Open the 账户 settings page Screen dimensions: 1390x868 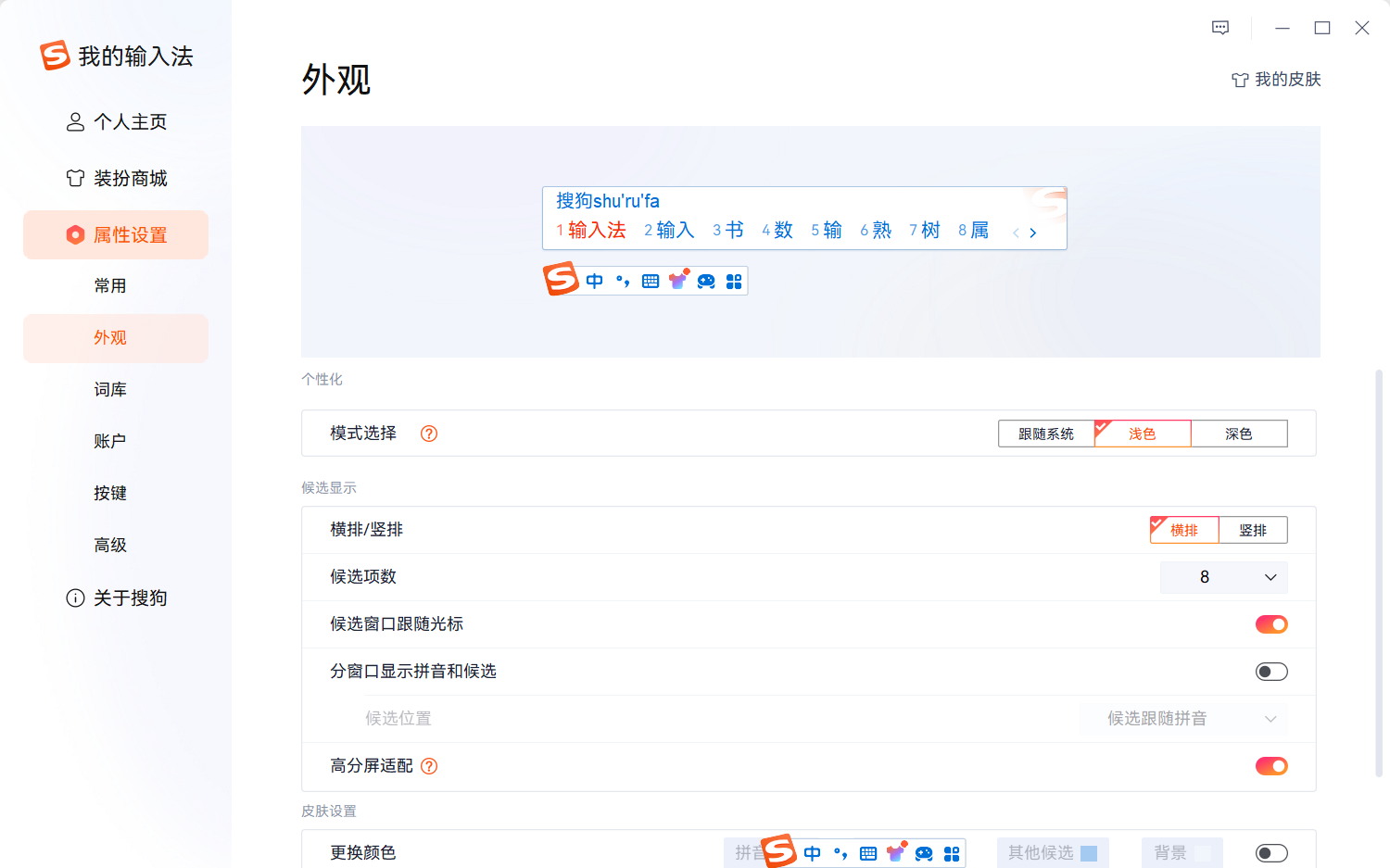point(110,441)
